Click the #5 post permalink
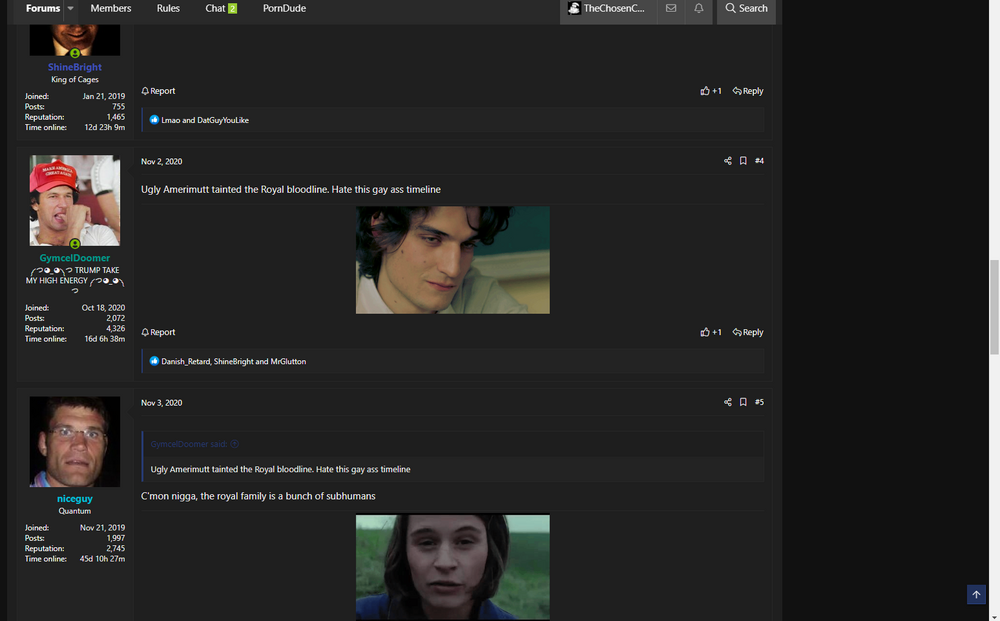The image size is (1000, 621). tap(759, 402)
